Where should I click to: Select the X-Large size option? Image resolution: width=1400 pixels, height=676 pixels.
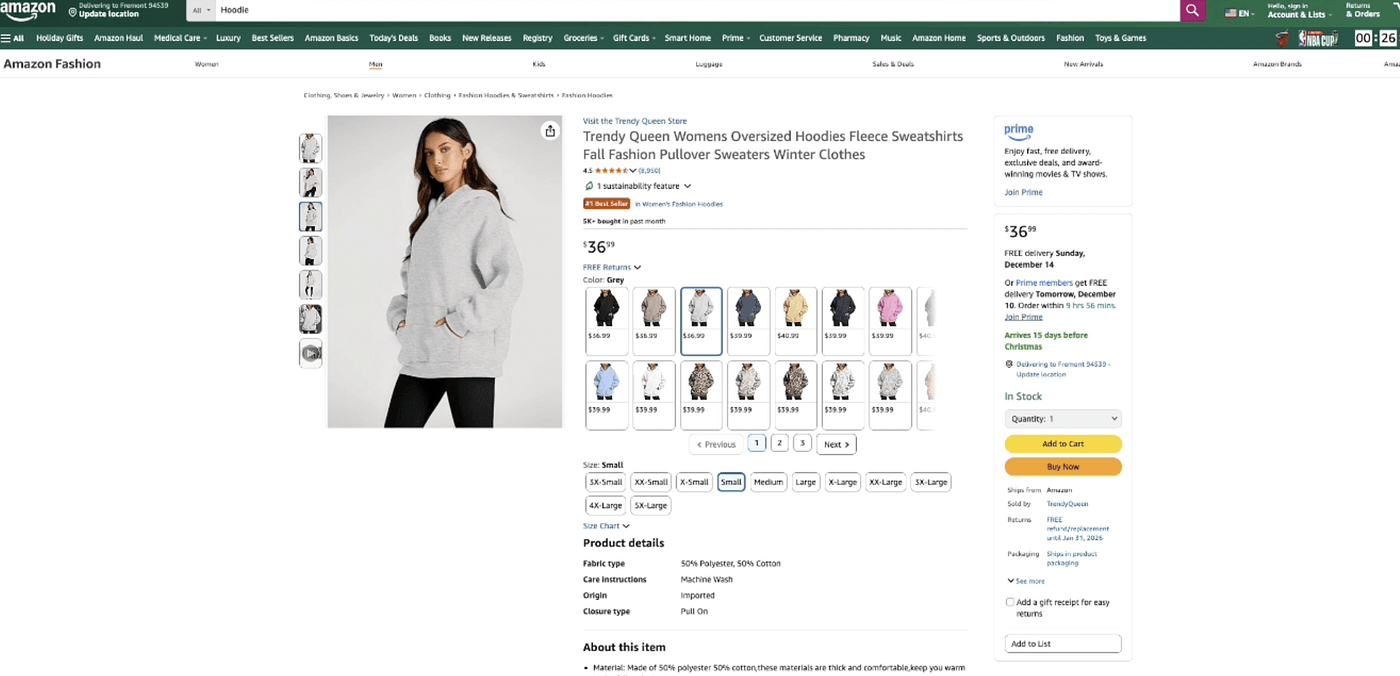point(842,482)
